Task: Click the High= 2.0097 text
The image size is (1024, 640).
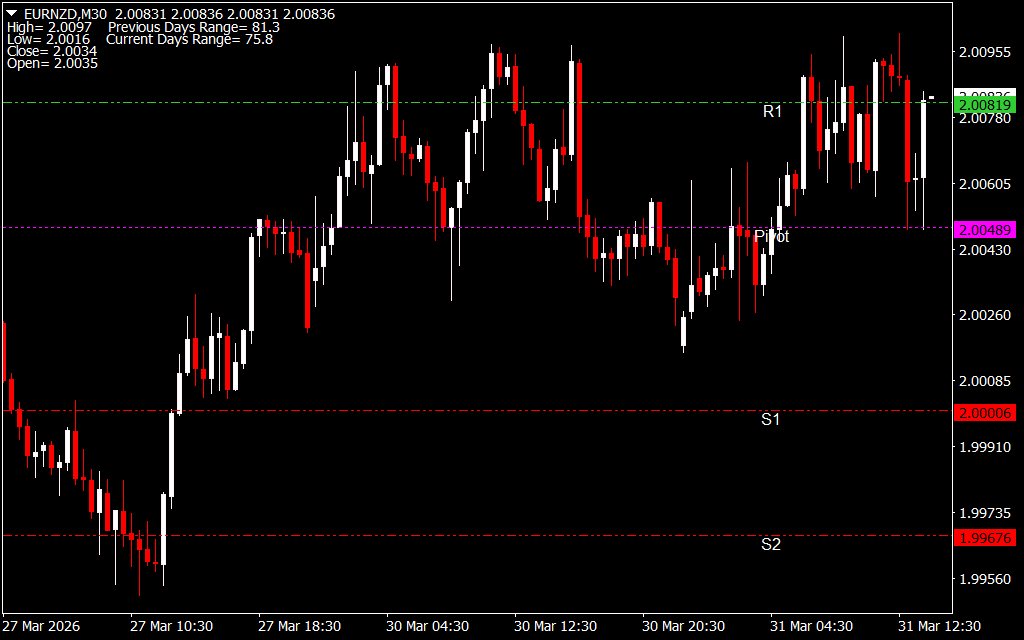Action: (x=48, y=27)
